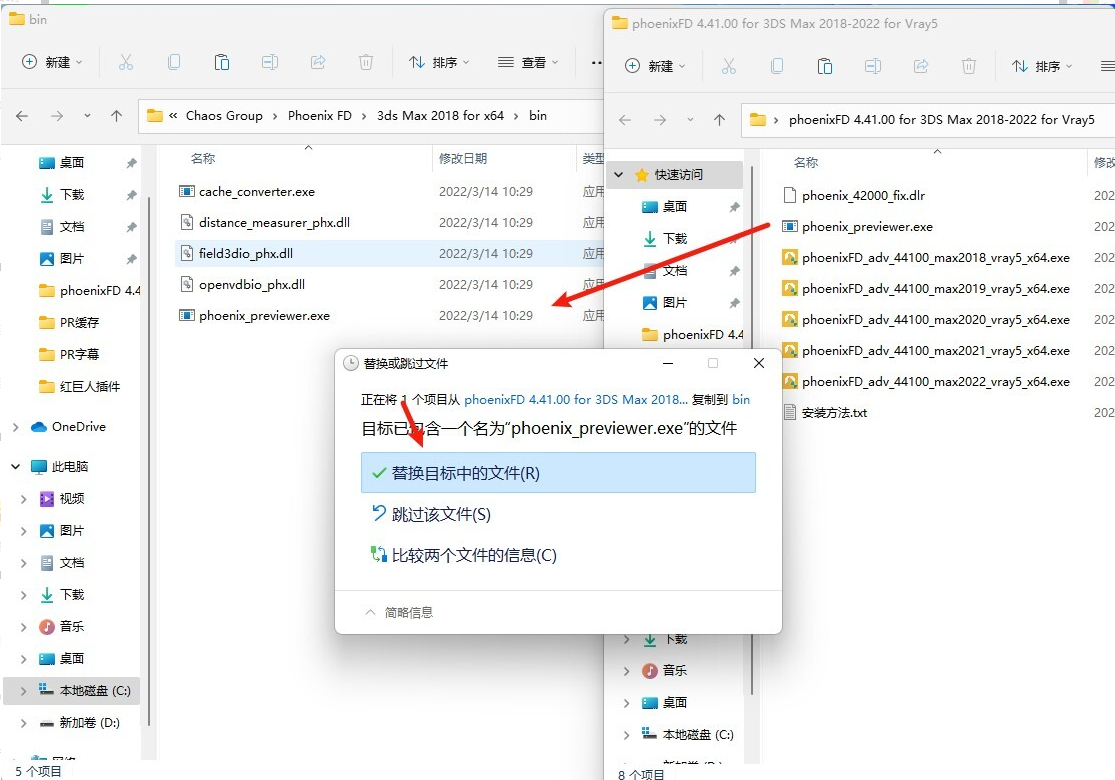Expand 本地磁盘 (C:) in bin navigation pane
This screenshot has width=1115, height=780.
[x=23, y=690]
